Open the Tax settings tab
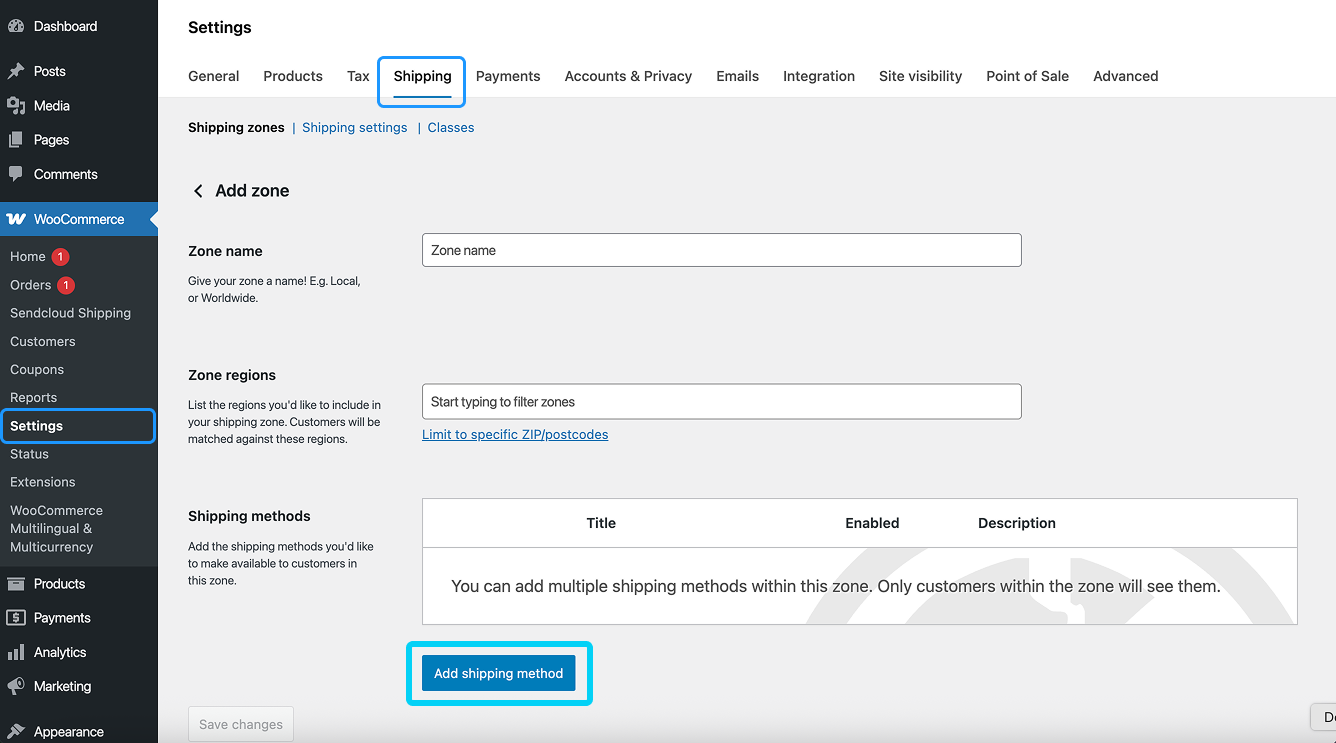The image size is (1336, 743). (x=358, y=76)
